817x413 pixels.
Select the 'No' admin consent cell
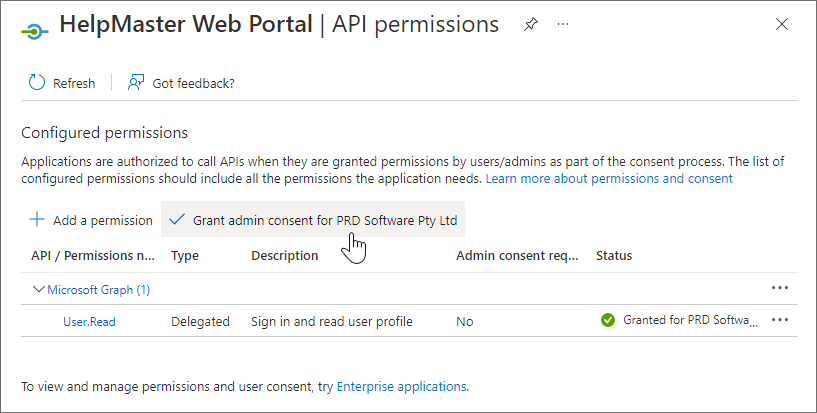coord(464,321)
